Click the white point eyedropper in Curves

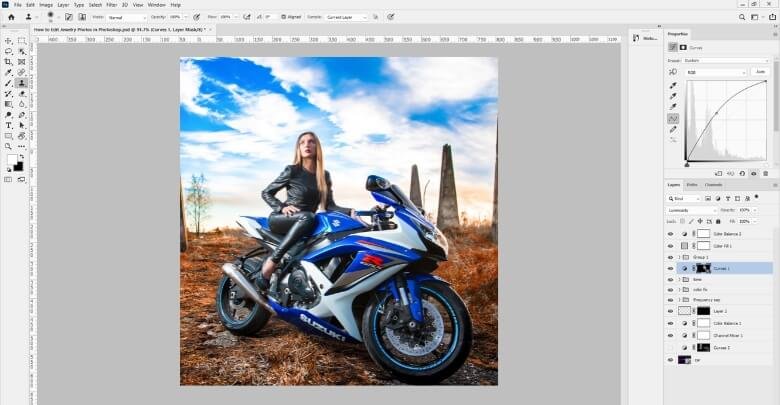(673, 107)
